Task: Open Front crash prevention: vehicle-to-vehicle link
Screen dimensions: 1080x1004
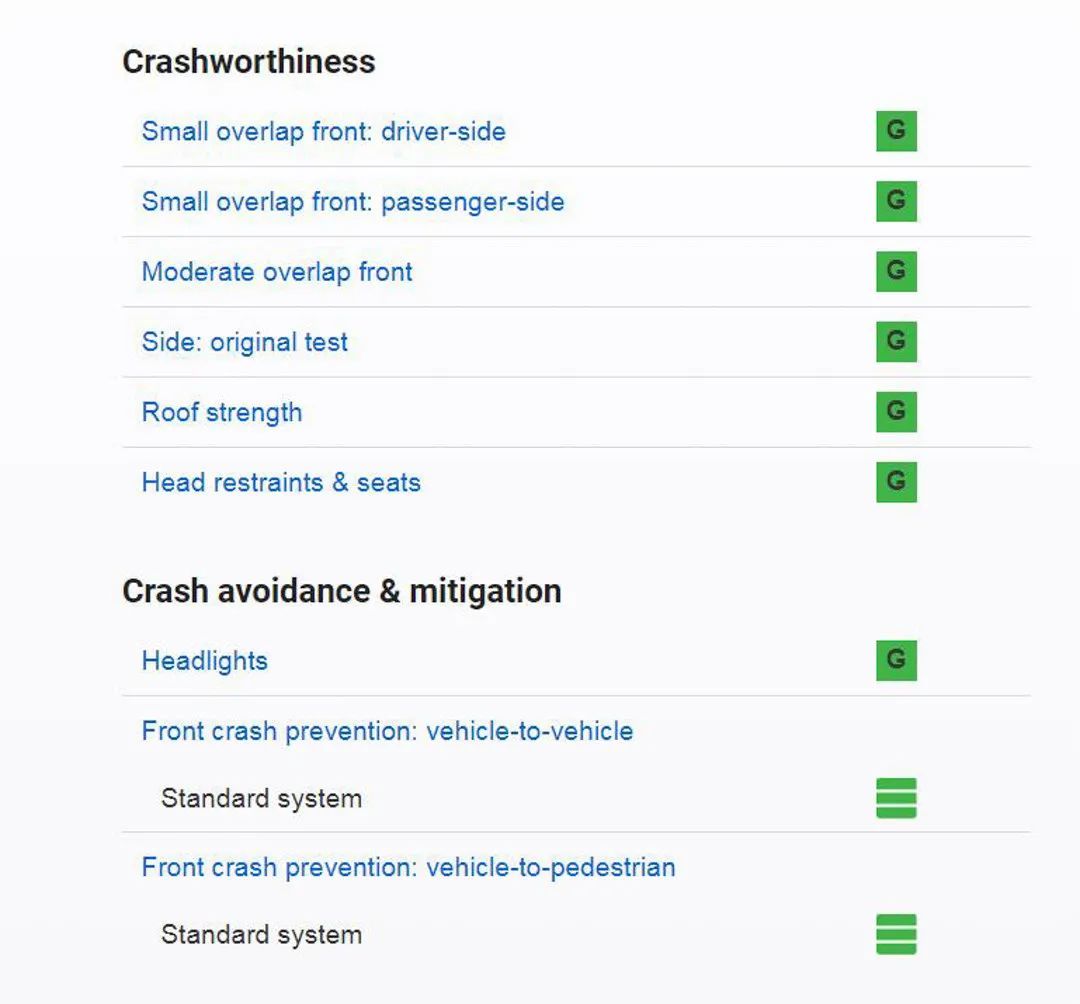Action: (387, 731)
